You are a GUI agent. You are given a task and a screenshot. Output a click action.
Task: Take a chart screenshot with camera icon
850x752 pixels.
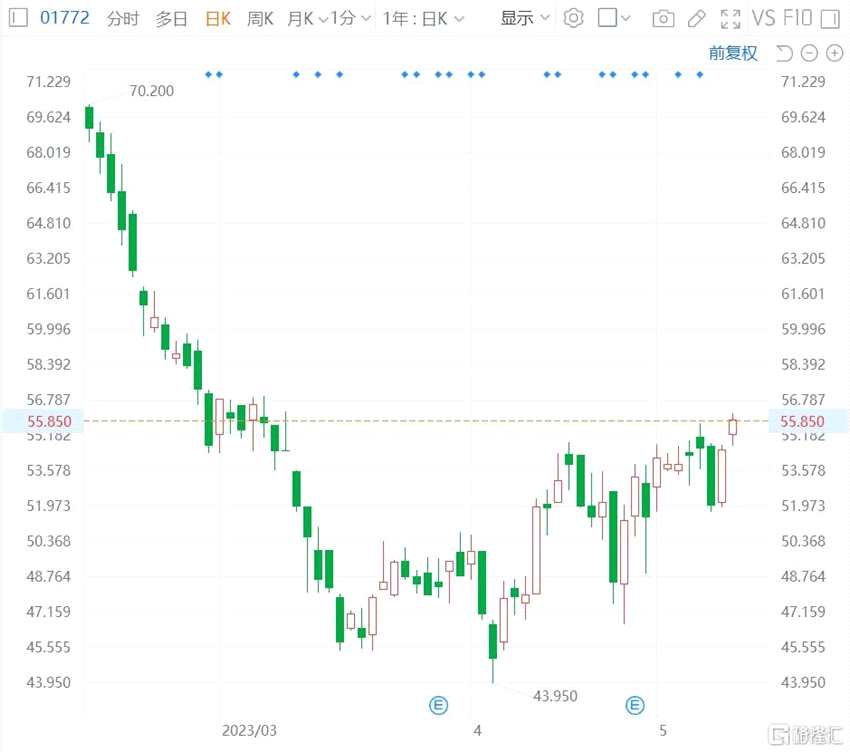coord(662,18)
